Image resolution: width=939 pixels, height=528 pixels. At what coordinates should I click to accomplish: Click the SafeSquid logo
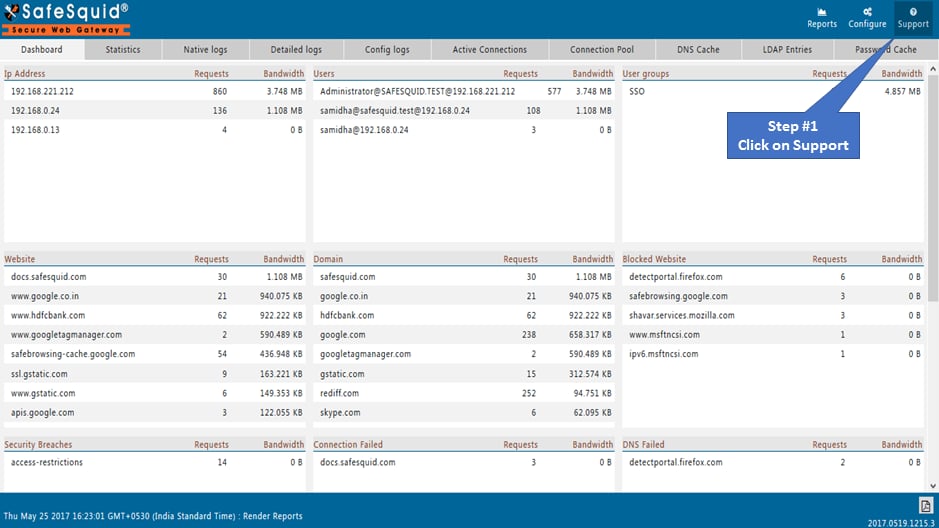[66, 19]
